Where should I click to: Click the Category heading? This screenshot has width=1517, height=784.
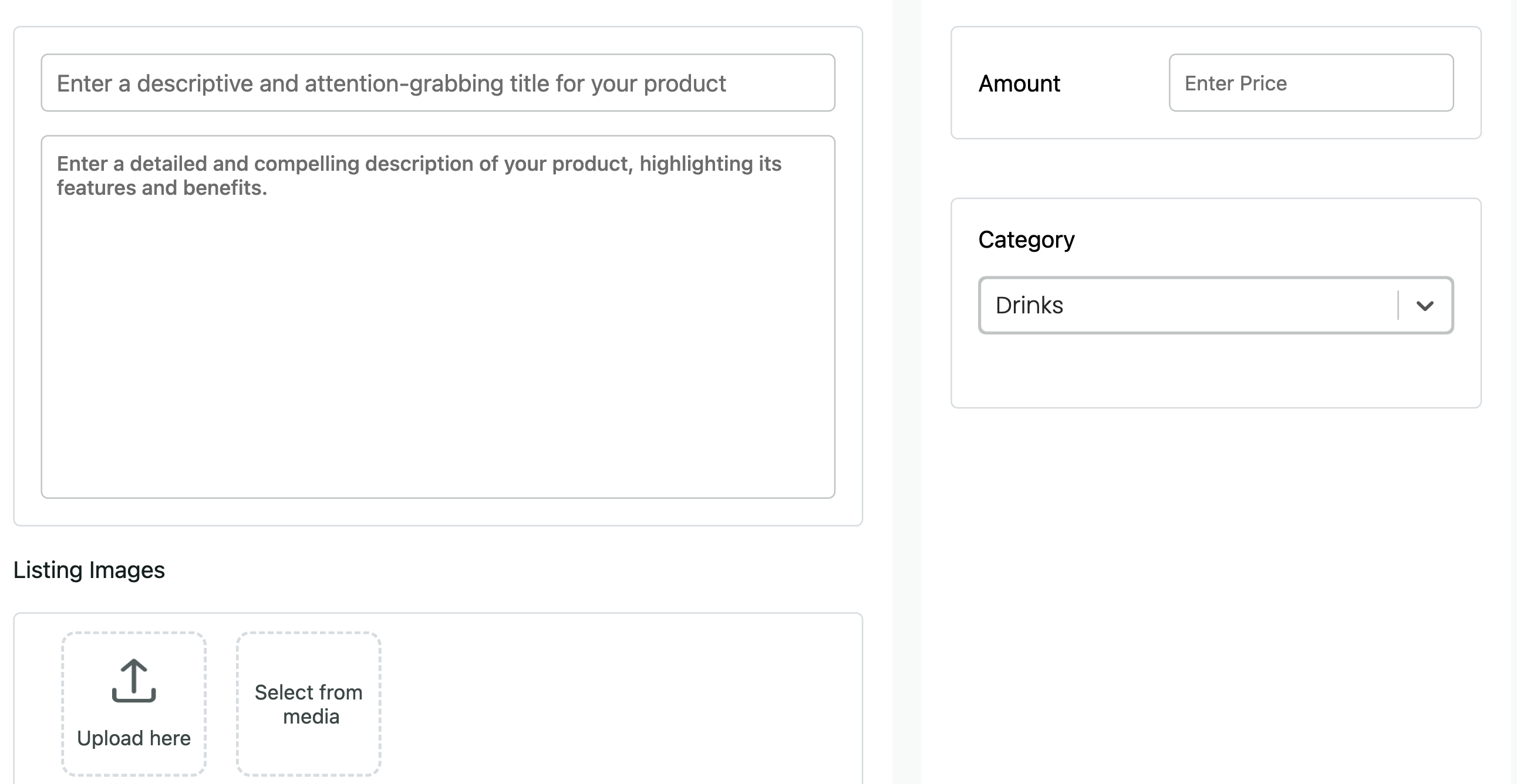tap(1026, 239)
